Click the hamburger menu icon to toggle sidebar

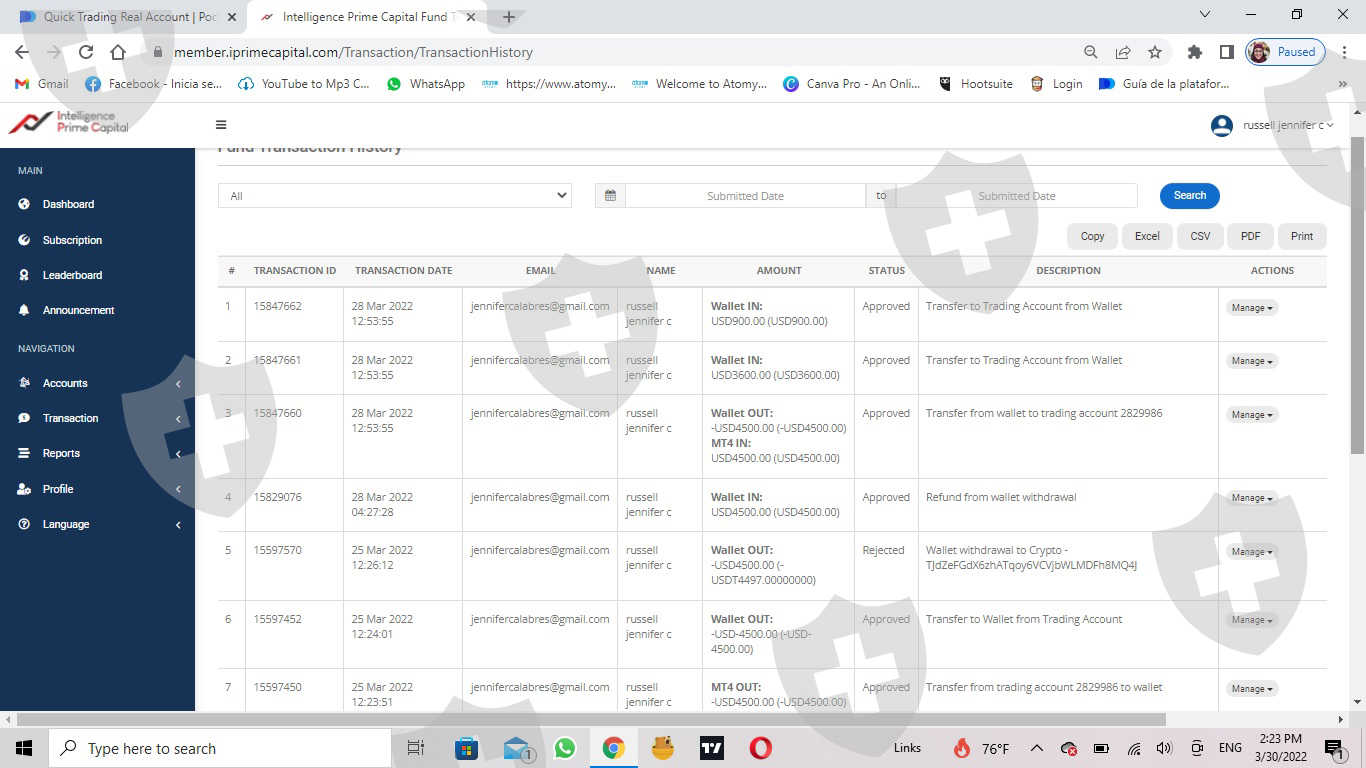click(x=221, y=125)
